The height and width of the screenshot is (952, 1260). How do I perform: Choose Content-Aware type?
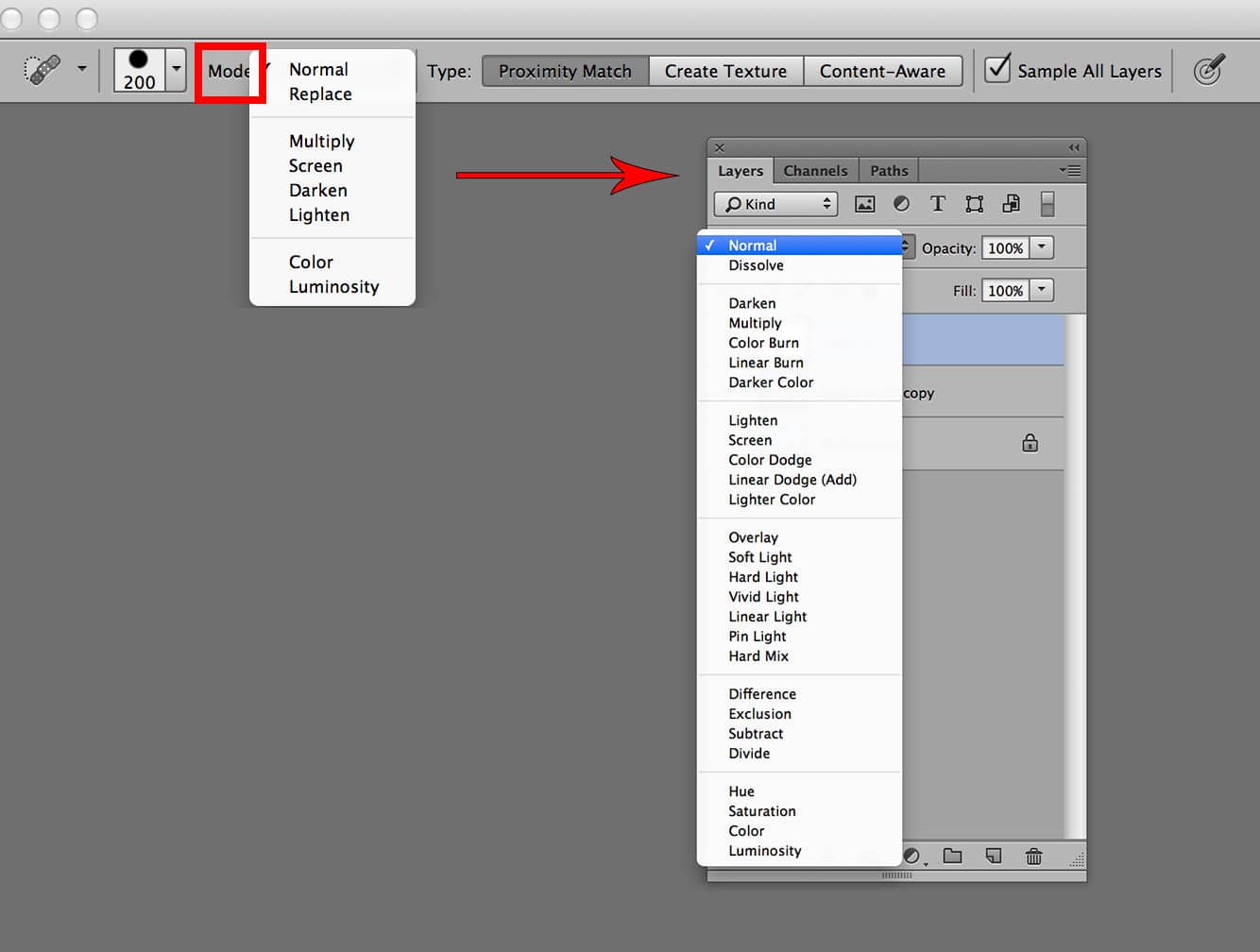click(x=882, y=71)
